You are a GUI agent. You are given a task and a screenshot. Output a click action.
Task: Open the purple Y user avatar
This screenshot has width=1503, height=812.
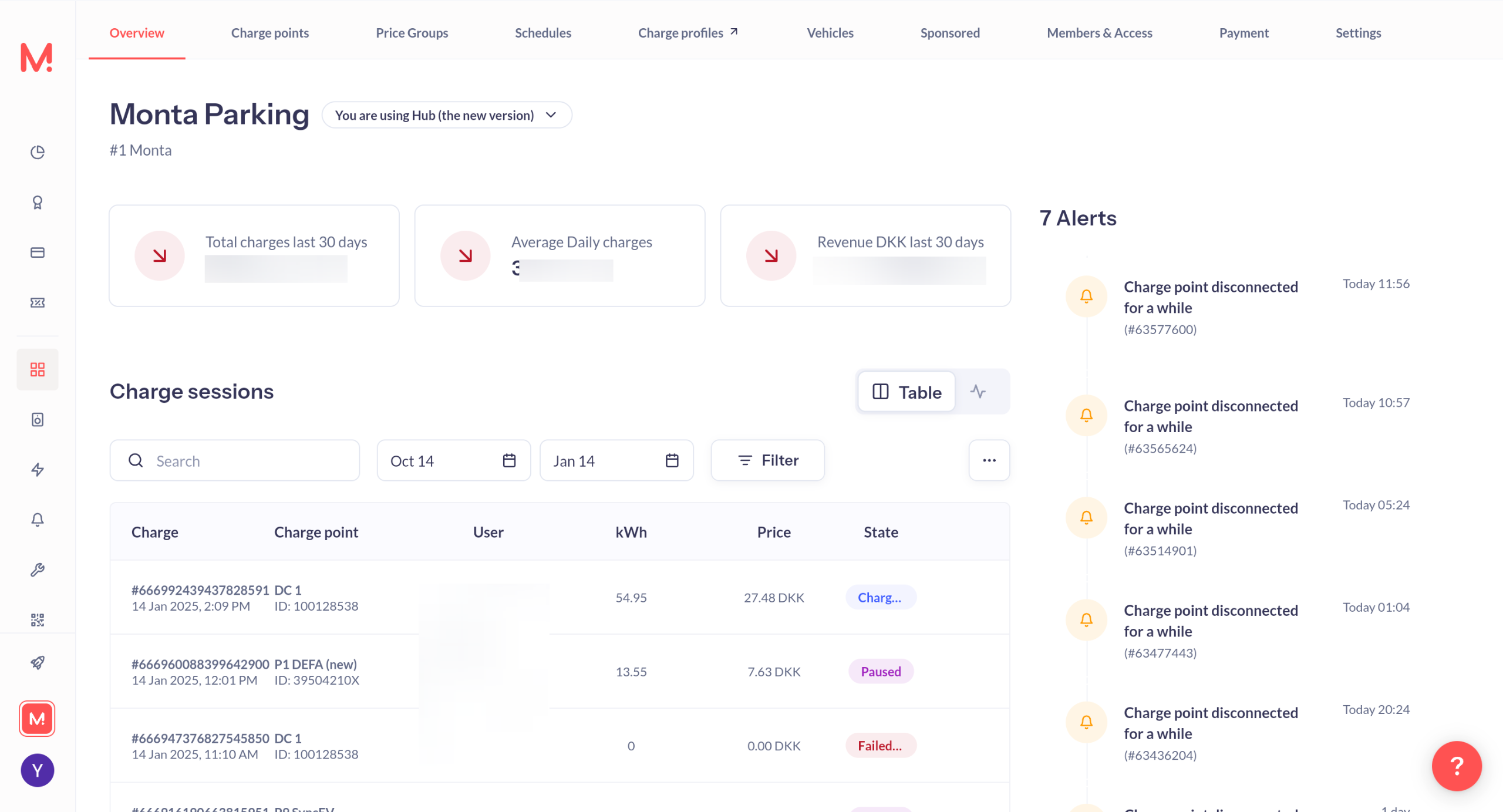coord(38,770)
